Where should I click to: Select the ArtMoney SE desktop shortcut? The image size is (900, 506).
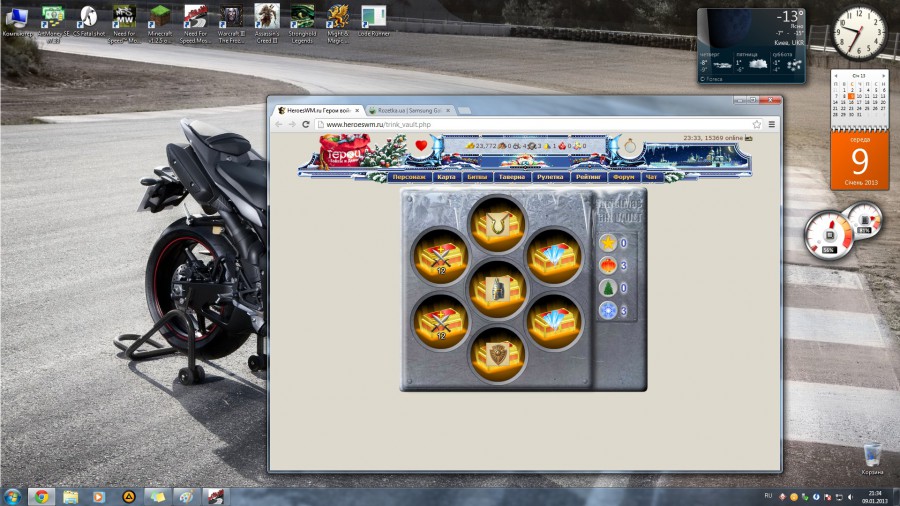coord(53,24)
